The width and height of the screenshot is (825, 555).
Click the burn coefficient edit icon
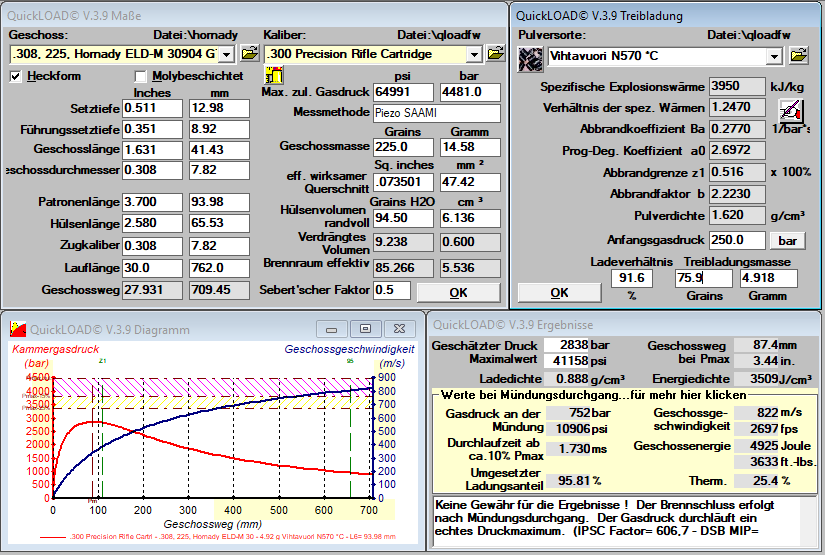click(790, 108)
